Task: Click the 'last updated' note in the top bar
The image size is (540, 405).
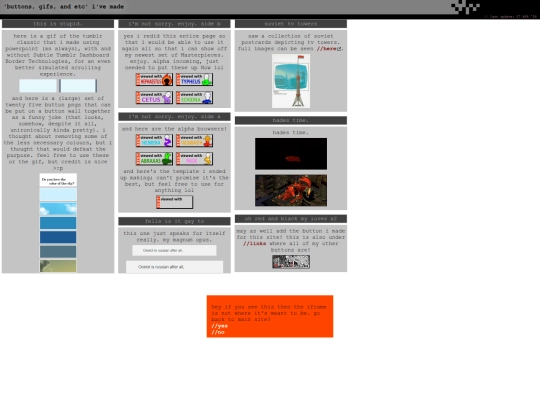Action: [x=510, y=17]
